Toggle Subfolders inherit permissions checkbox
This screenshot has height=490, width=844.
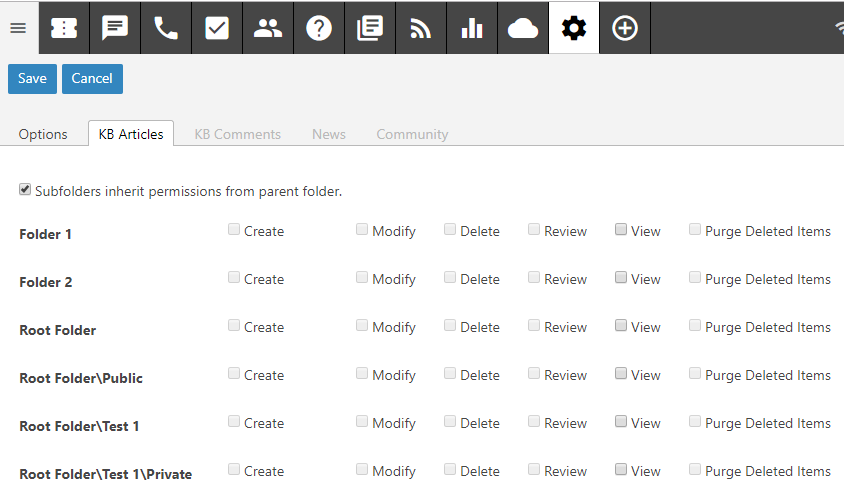pyautogui.click(x=25, y=190)
